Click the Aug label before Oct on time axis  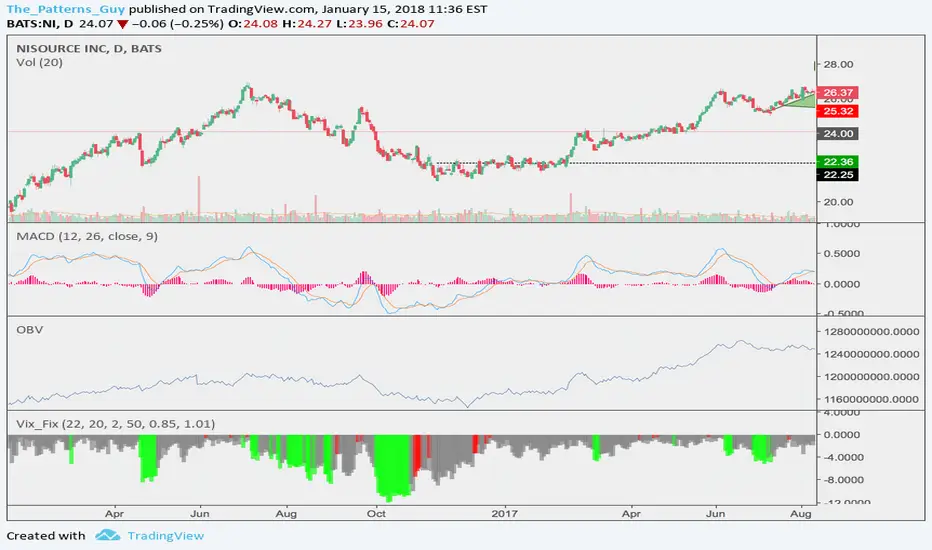tap(286, 514)
